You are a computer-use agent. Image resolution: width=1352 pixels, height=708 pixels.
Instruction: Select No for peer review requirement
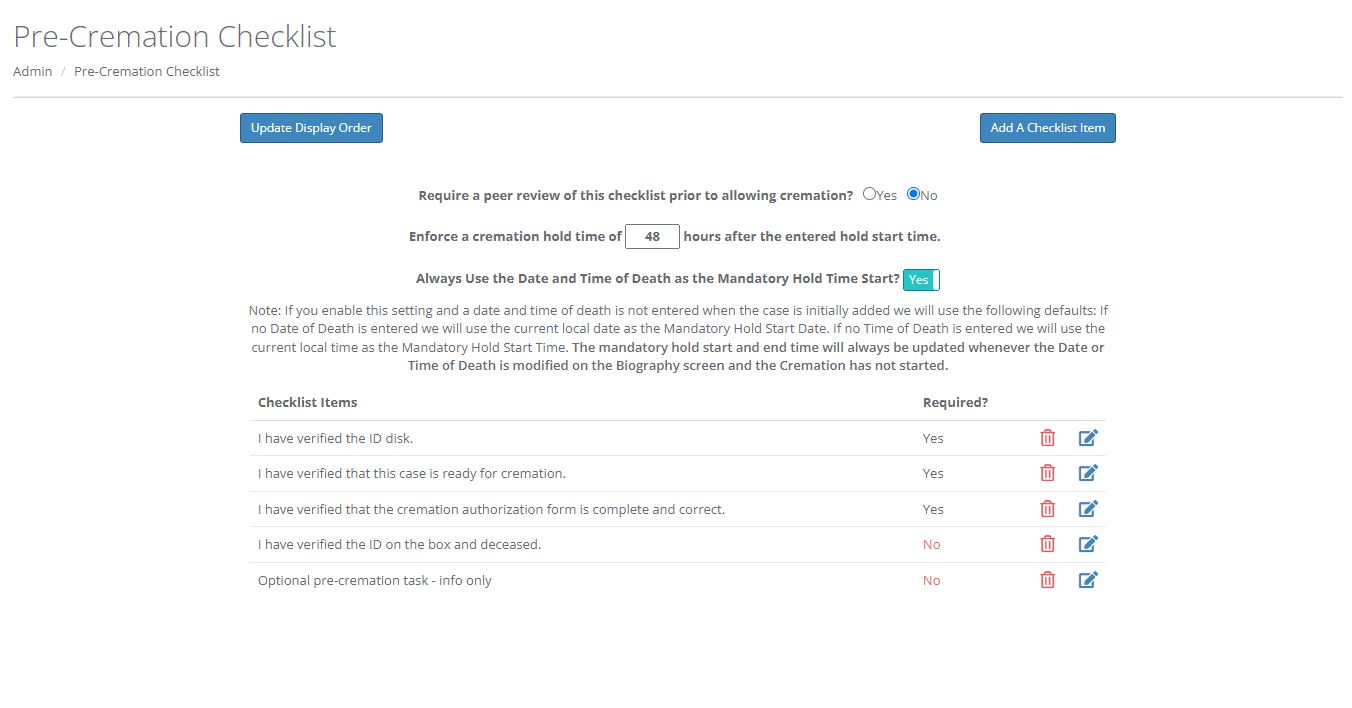[911, 193]
